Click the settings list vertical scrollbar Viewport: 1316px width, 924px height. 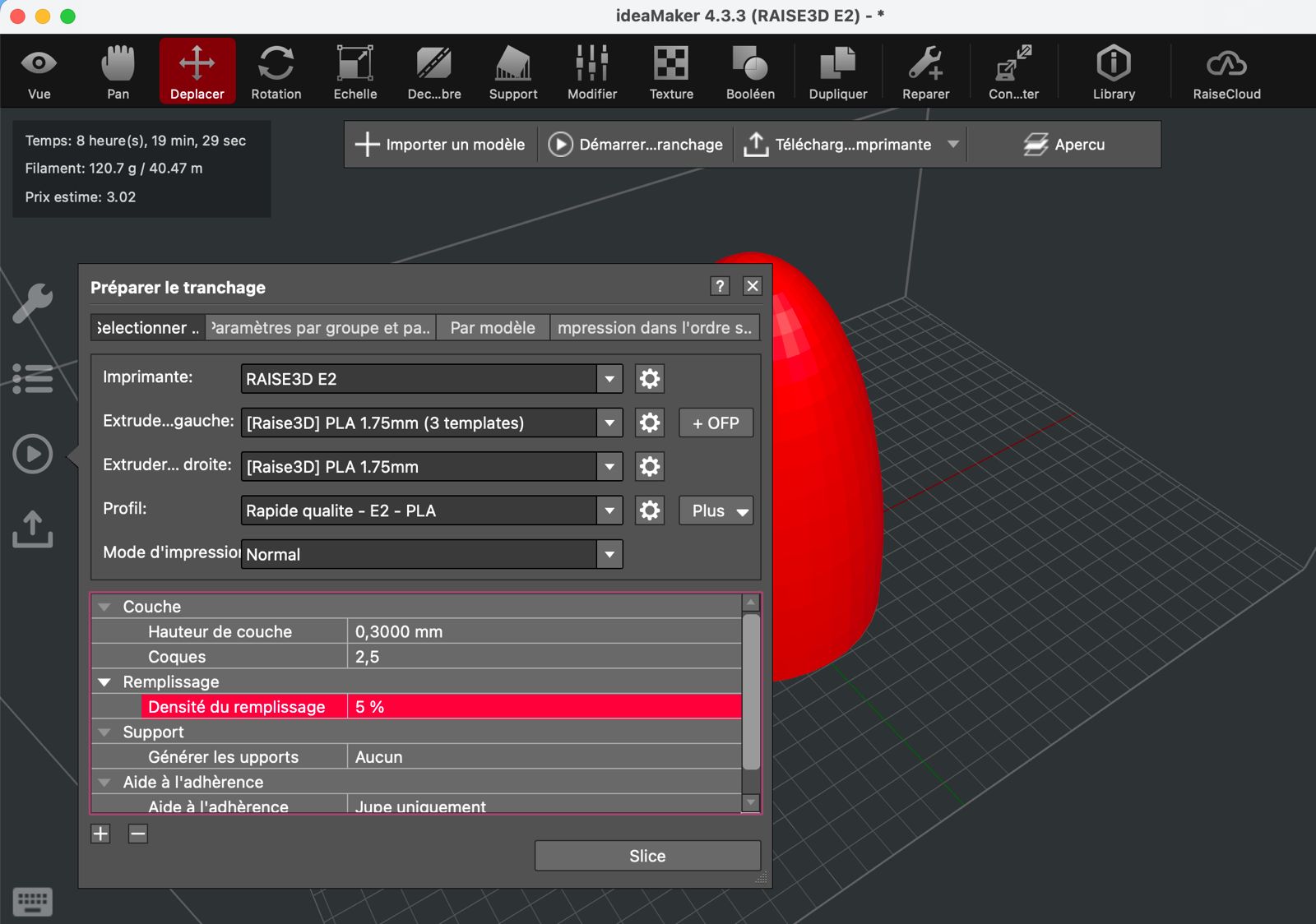(751, 691)
